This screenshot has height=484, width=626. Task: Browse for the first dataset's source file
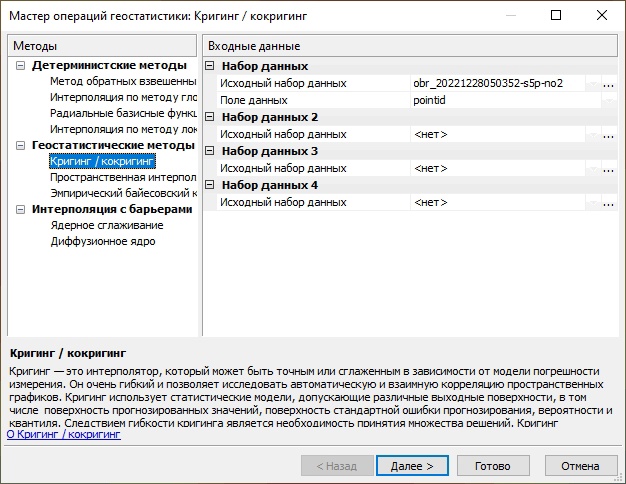coord(609,84)
